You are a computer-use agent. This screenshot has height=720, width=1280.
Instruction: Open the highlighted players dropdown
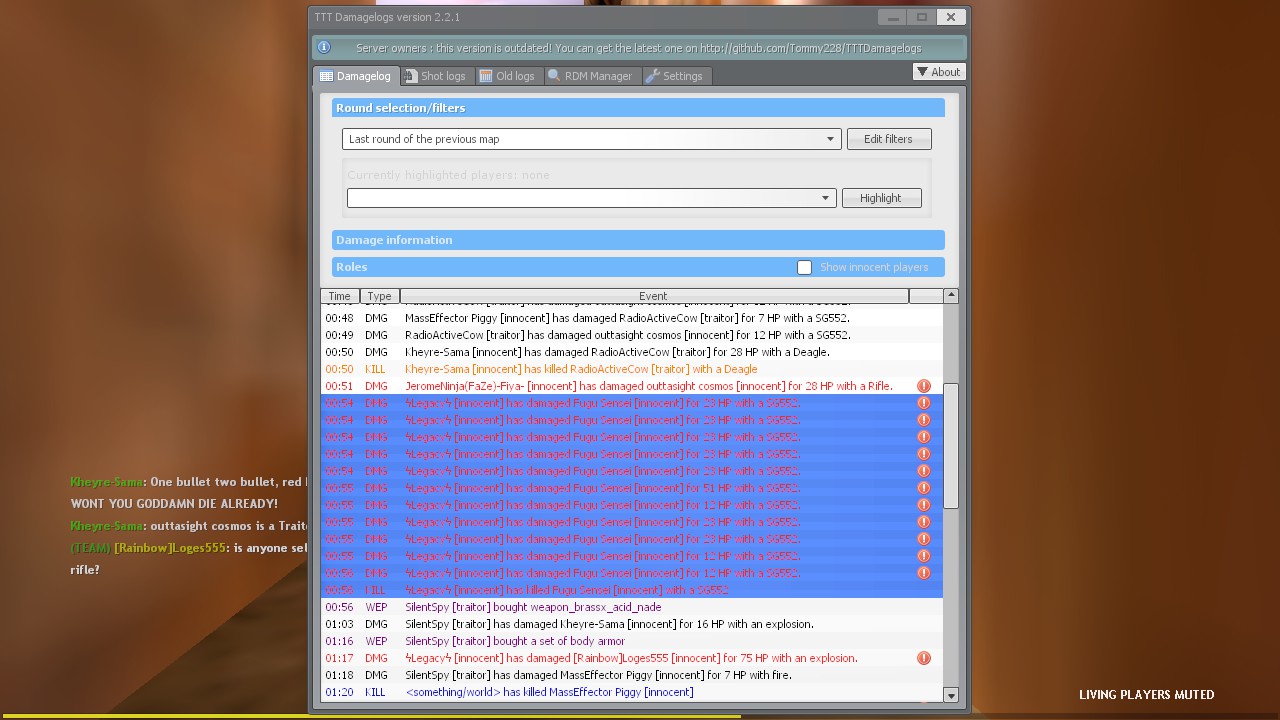(825, 198)
